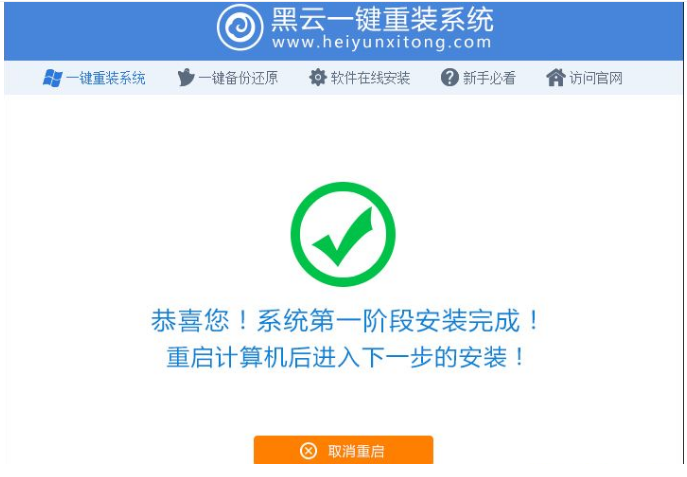Click the swirl cloud logo in header
This screenshot has width=687, height=477.
click(x=240, y=28)
